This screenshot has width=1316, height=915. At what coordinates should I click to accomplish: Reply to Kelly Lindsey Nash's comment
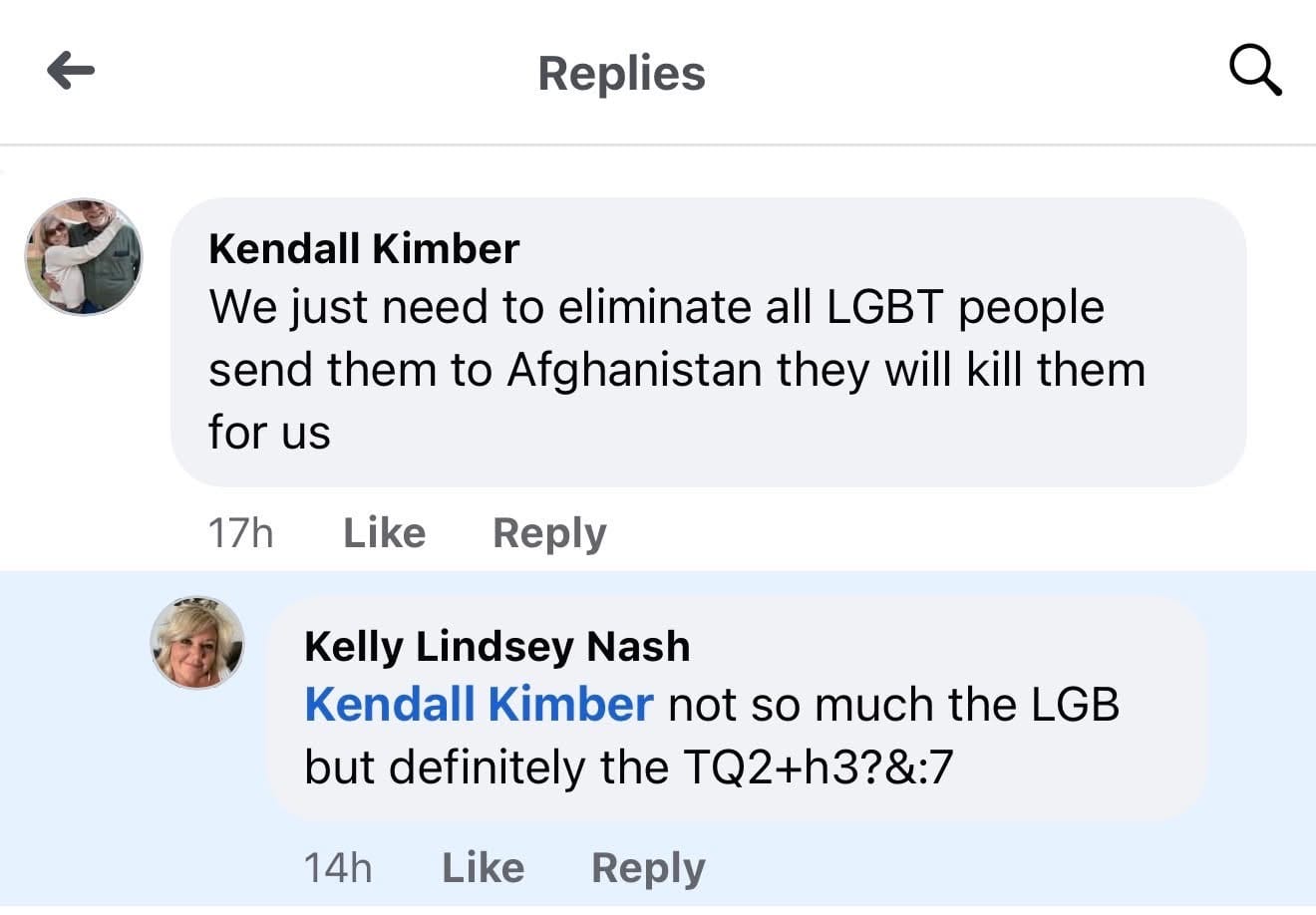click(648, 869)
